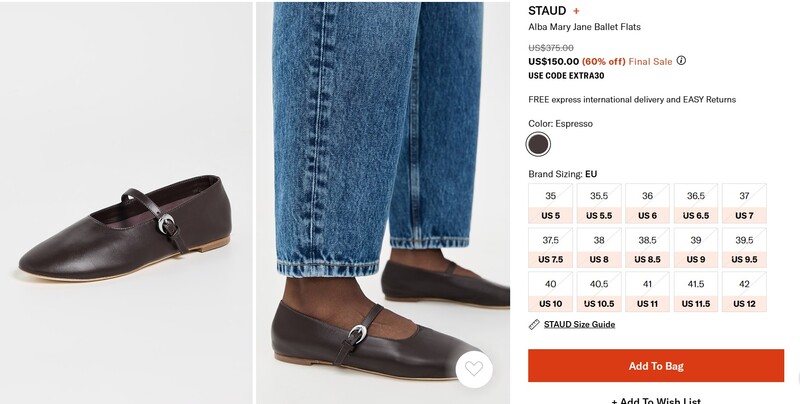Screen dimensions: 800x404
Task: Select size 42 (US 12)
Action: (744, 293)
